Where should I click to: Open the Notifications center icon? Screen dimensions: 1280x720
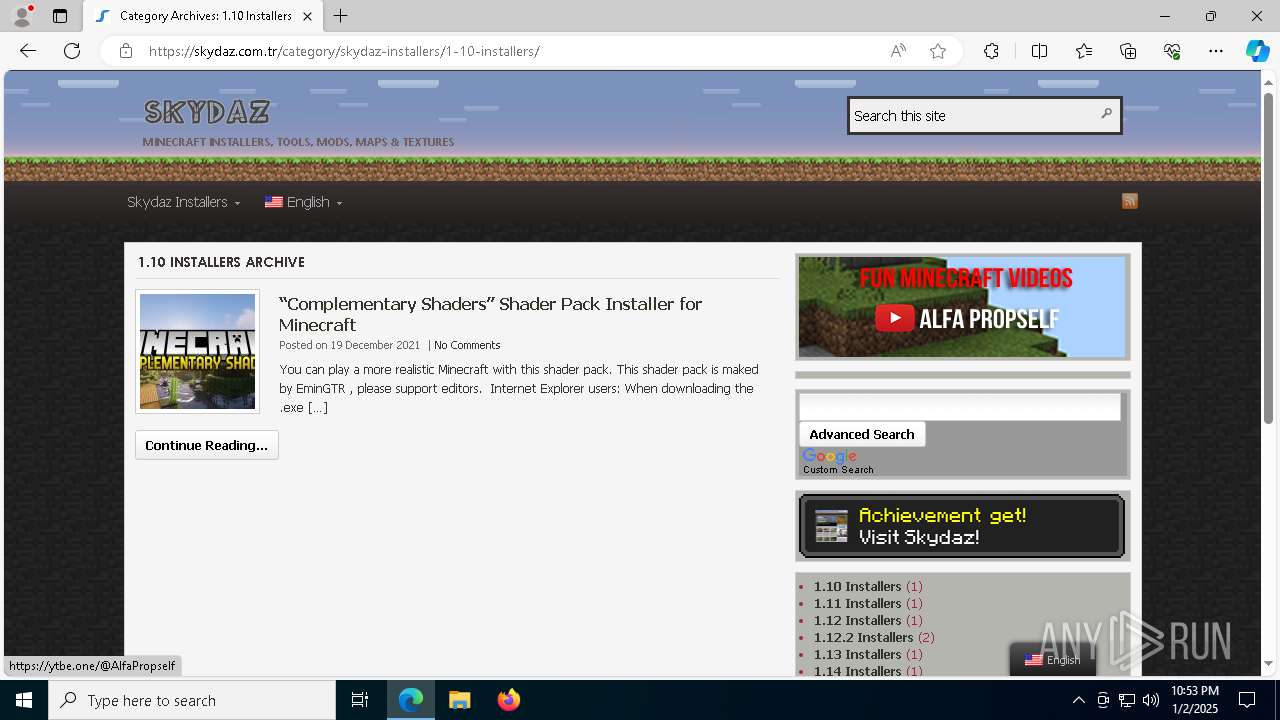click(1247, 700)
